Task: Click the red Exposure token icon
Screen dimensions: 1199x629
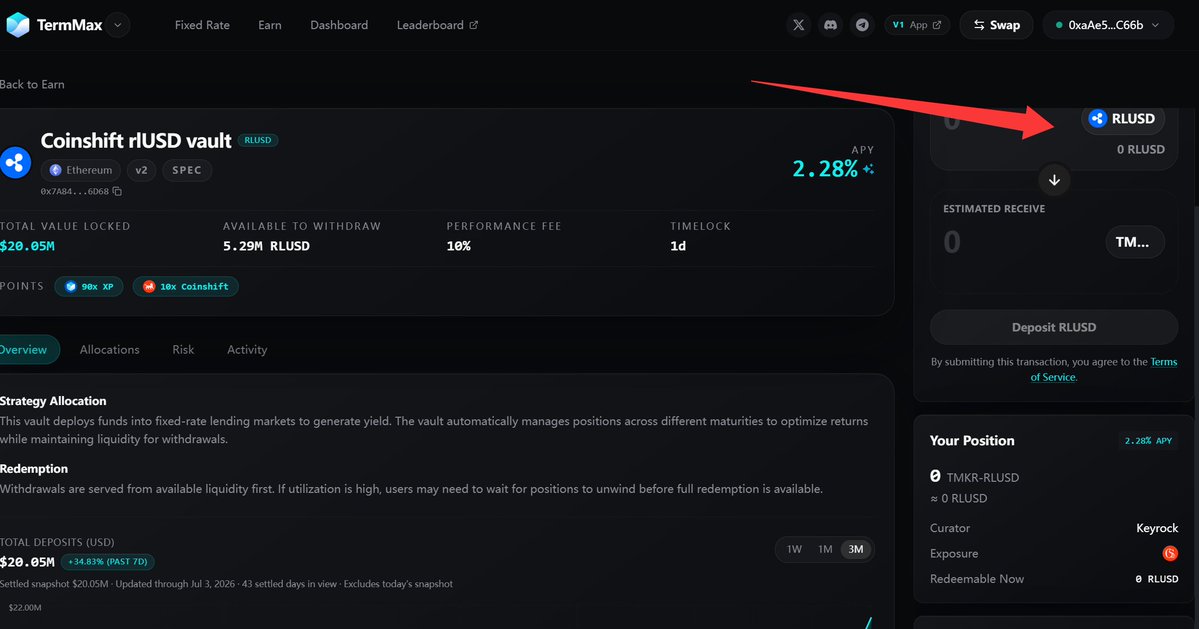Action: (x=1170, y=553)
